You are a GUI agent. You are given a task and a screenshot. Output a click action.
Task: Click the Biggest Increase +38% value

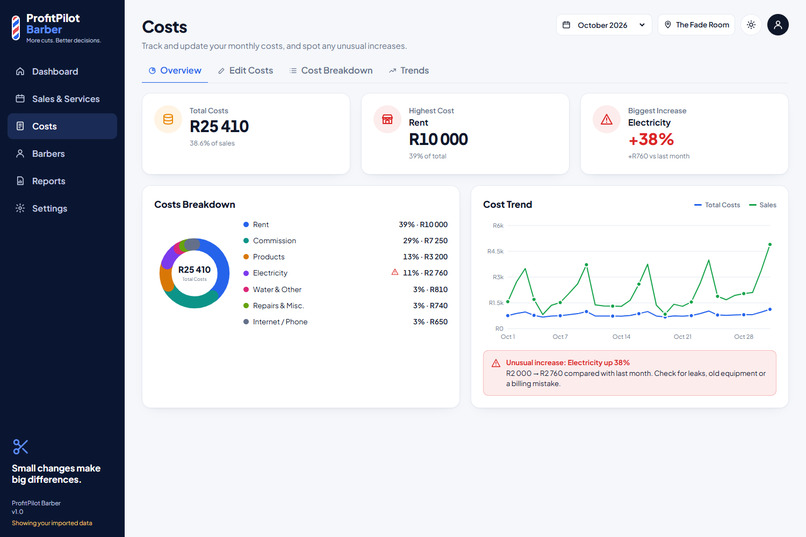[651, 139]
